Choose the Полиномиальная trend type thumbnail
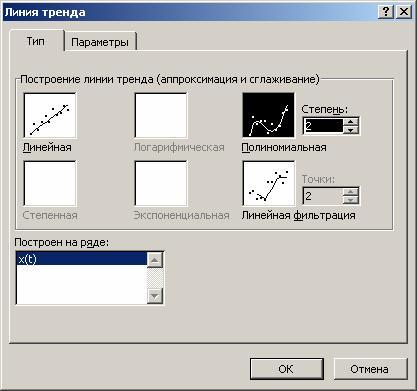 click(268, 115)
